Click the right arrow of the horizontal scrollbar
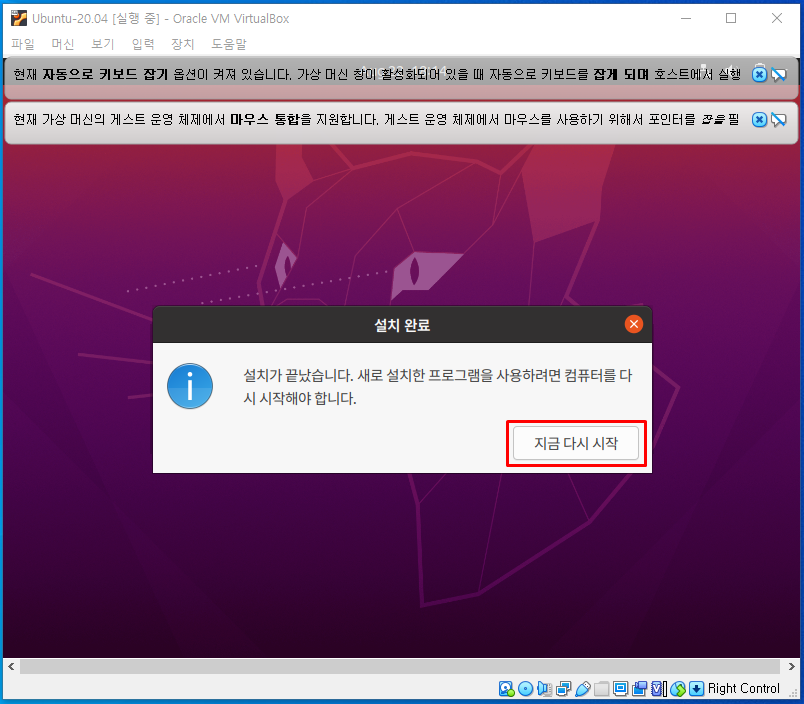 point(790,666)
